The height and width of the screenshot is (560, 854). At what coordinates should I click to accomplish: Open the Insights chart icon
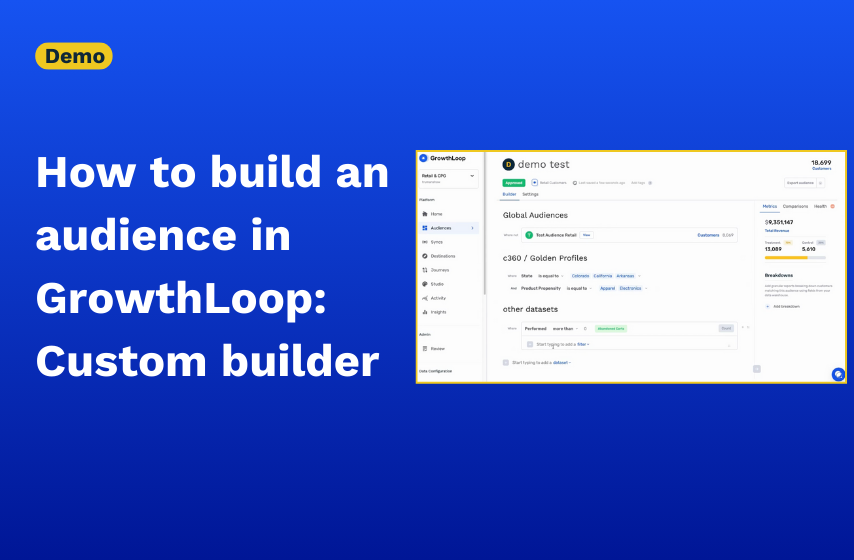point(425,312)
